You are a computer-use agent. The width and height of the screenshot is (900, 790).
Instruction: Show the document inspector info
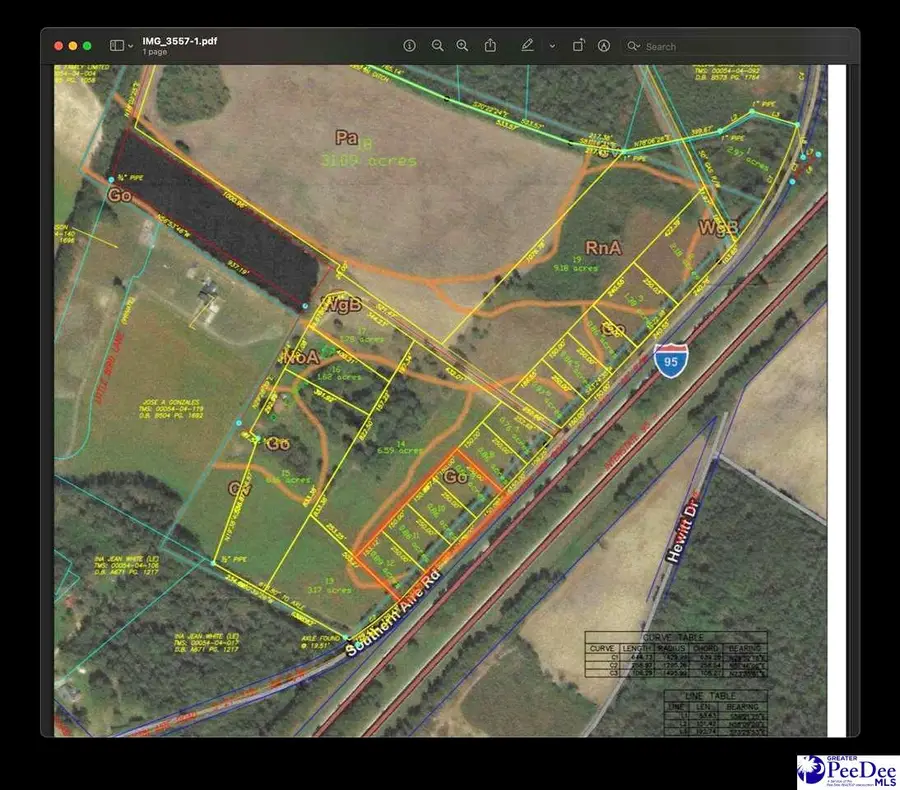pyautogui.click(x=409, y=46)
